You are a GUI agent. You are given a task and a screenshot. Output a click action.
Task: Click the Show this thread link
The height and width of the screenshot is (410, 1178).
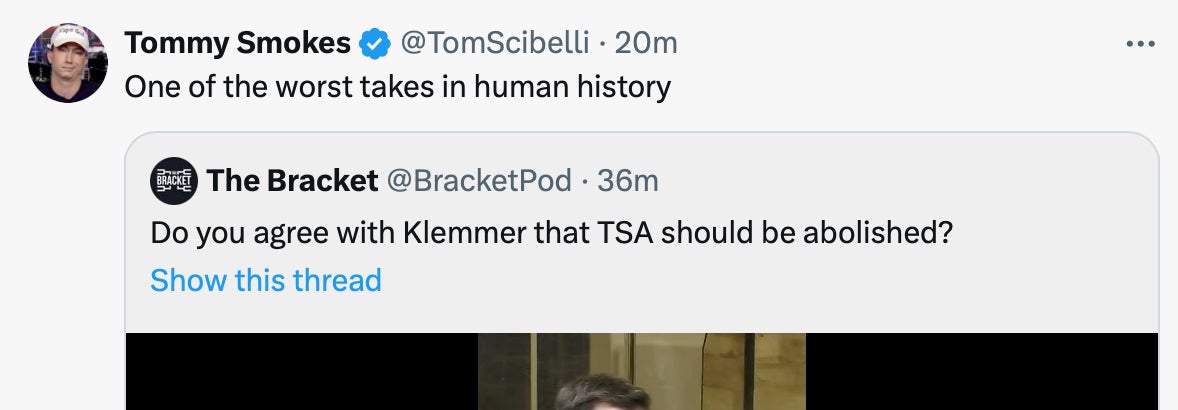[266, 280]
